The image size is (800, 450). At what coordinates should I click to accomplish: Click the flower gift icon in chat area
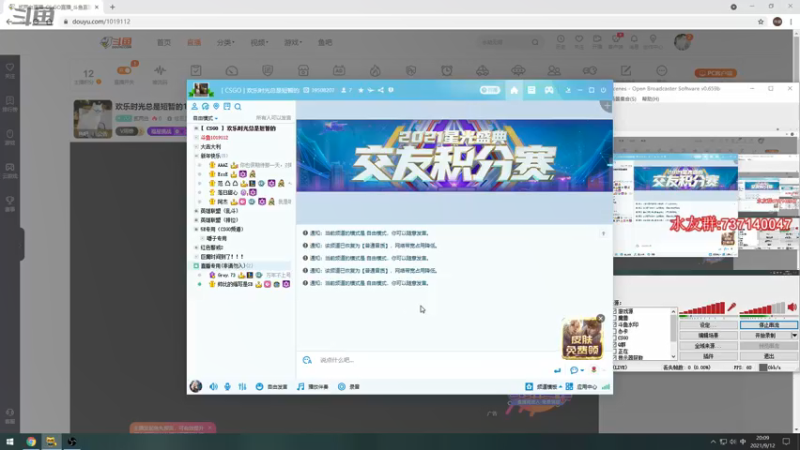pyautogui.click(x=593, y=370)
